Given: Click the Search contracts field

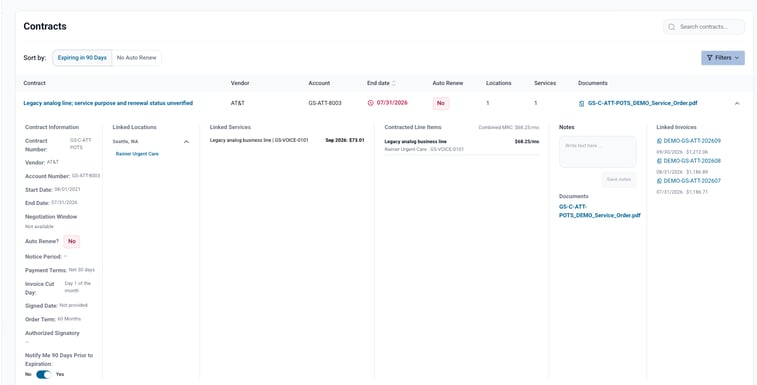Looking at the screenshot, I should (x=704, y=27).
